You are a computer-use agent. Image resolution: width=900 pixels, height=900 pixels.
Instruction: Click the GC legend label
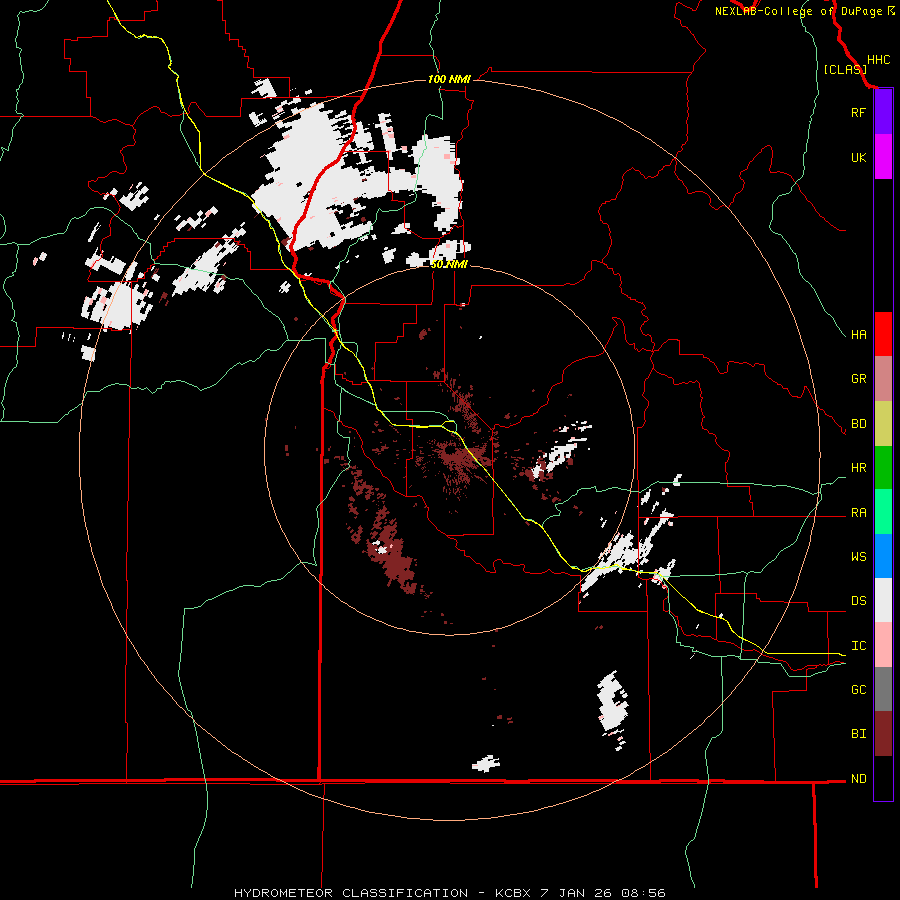[858, 690]
